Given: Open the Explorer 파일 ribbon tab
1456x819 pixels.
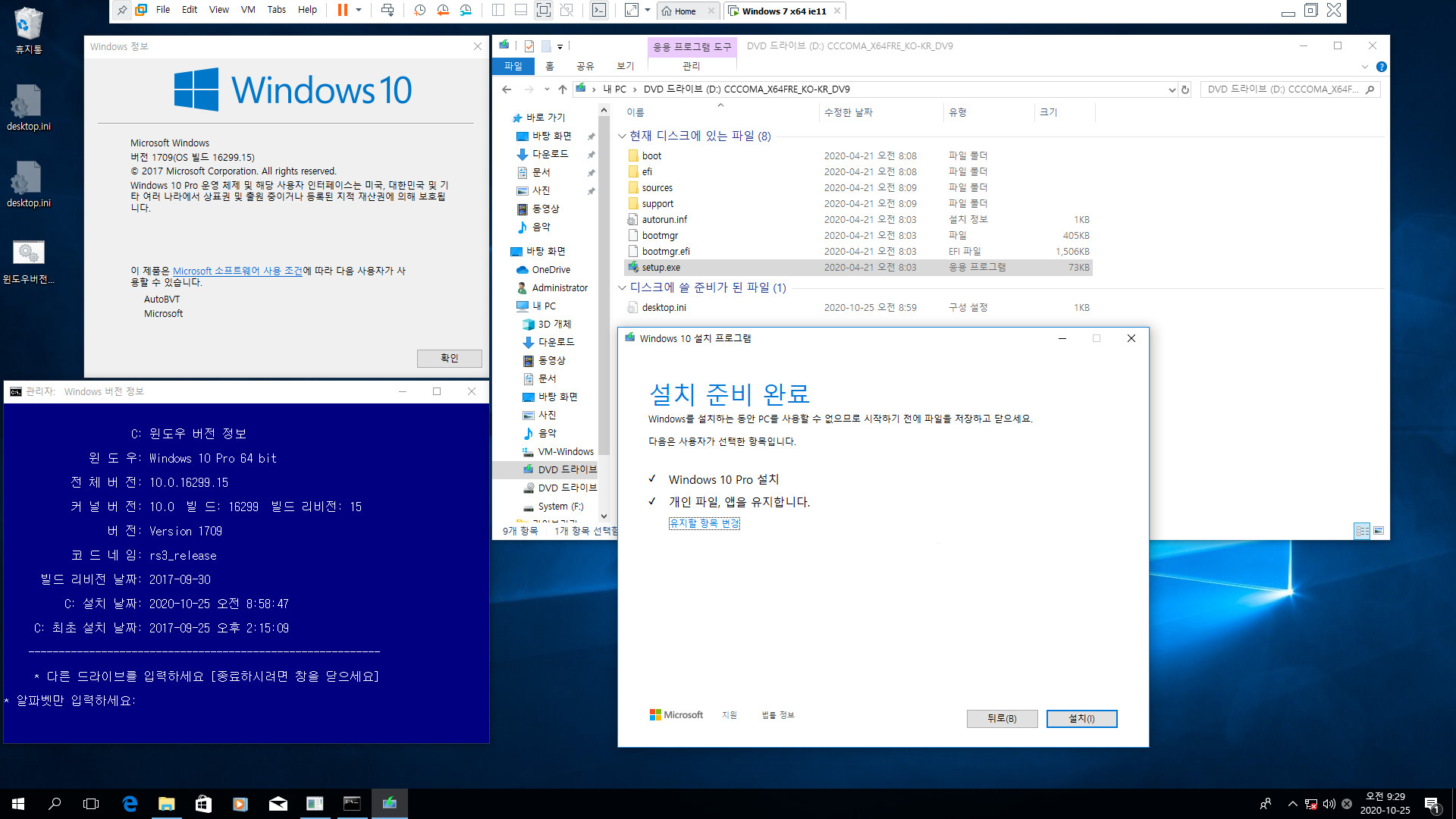Looking at the screenshot, I should [x=513, y=67].
